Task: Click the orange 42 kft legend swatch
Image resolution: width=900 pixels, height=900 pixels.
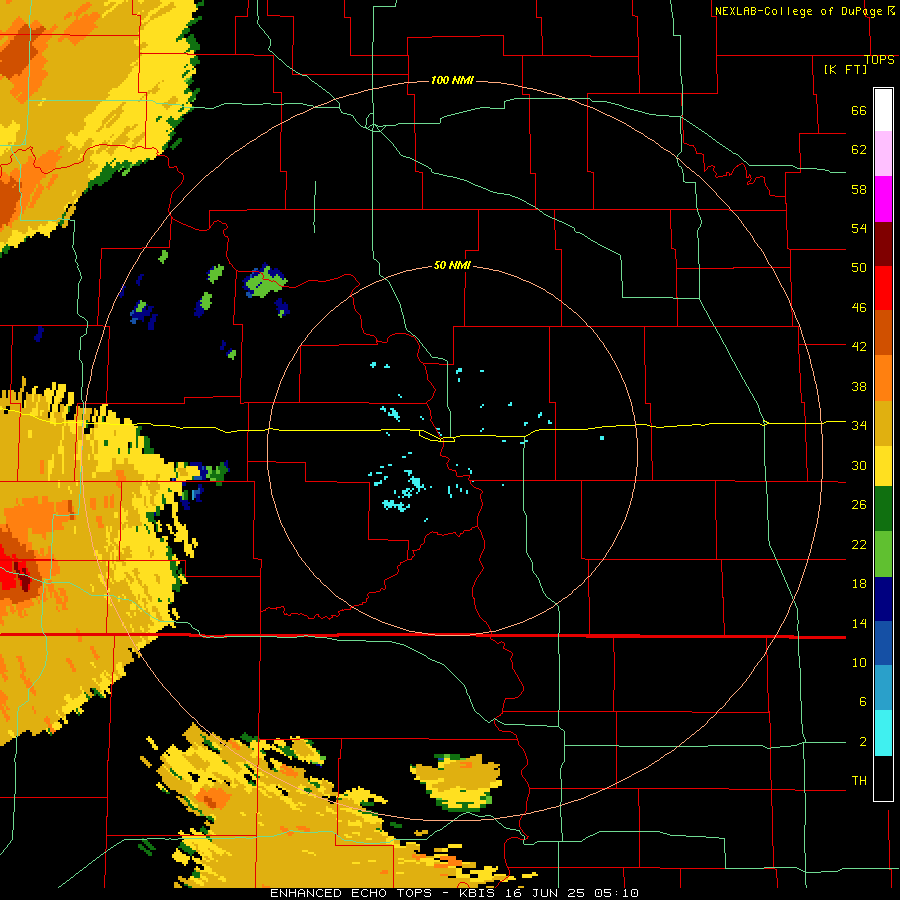Action: (x=883, y=378)
